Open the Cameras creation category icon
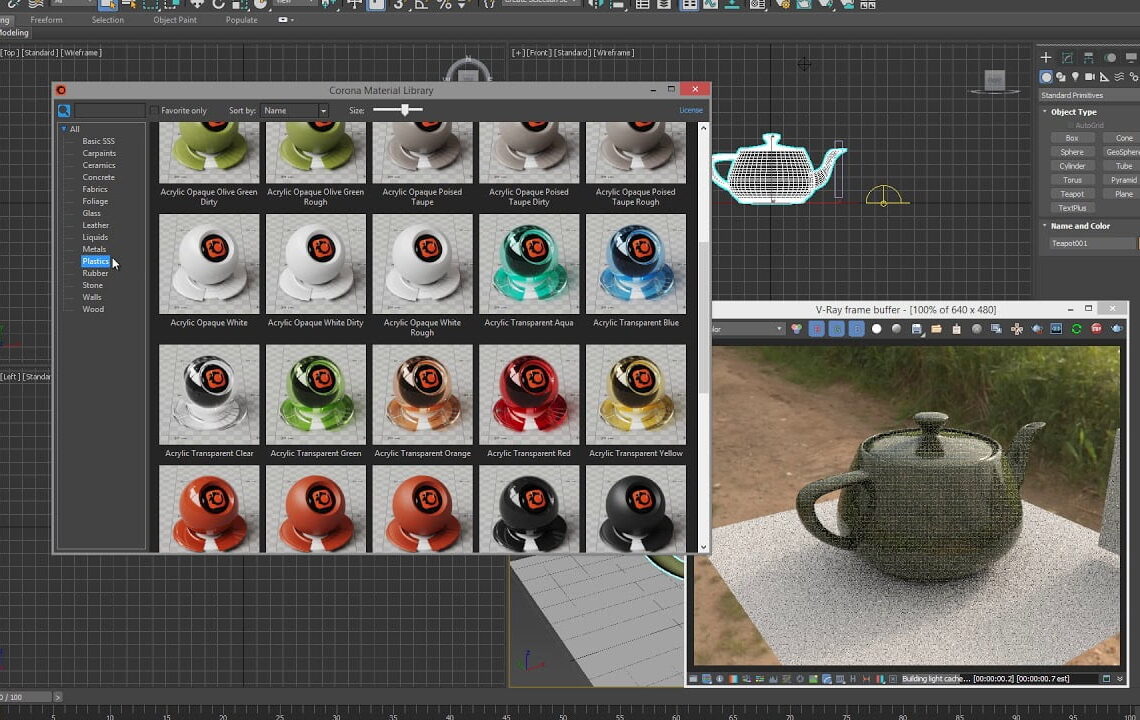The height and width of the screenshot is (720, 1140). [x=1090, y=77]
